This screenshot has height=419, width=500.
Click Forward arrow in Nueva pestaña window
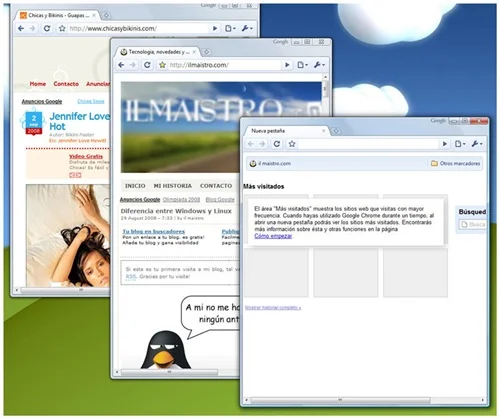[262, 144]
